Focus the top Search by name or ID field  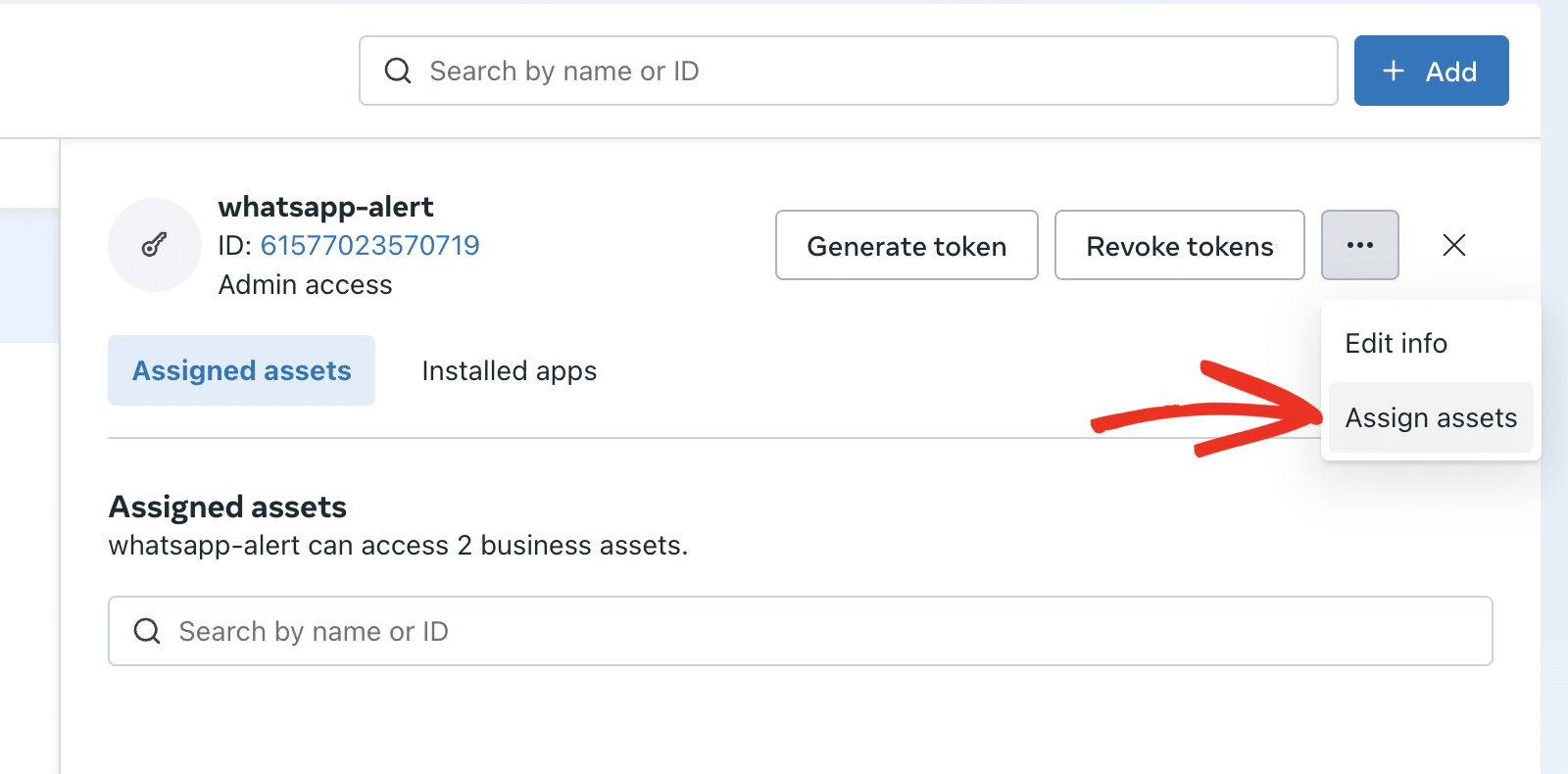pos(849,71)
